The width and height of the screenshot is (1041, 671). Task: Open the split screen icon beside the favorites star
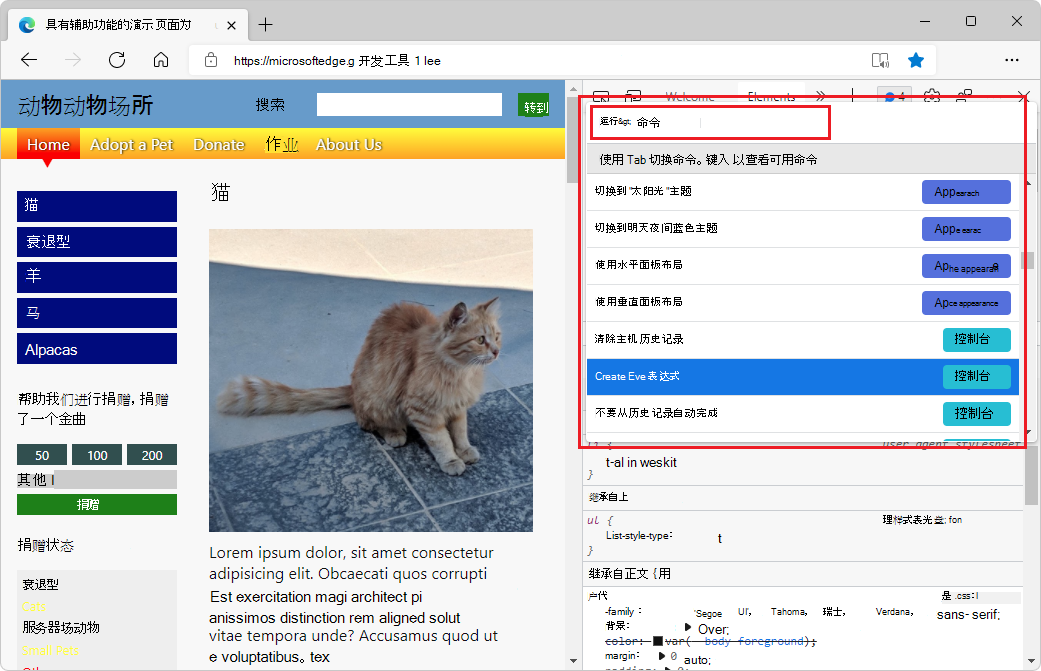point(879,60)
